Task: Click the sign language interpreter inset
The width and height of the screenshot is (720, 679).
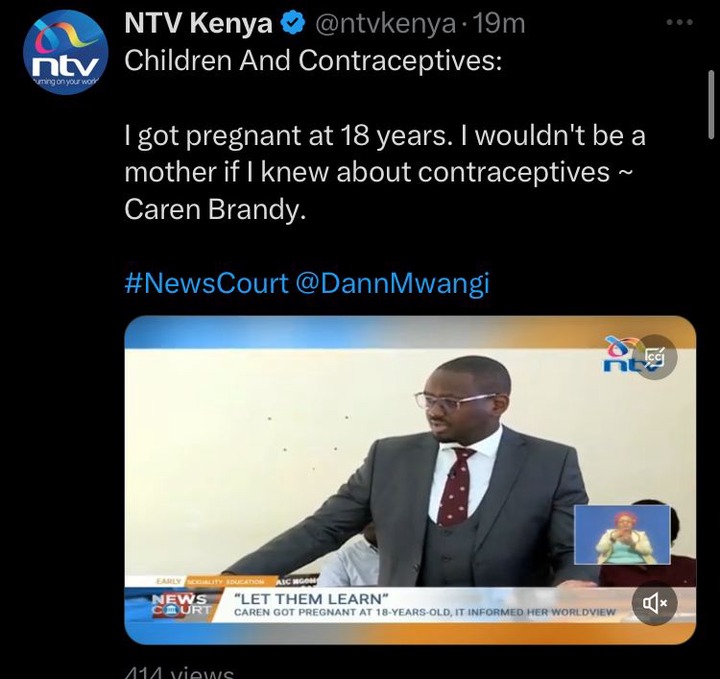Action: [x=622, y=535]
